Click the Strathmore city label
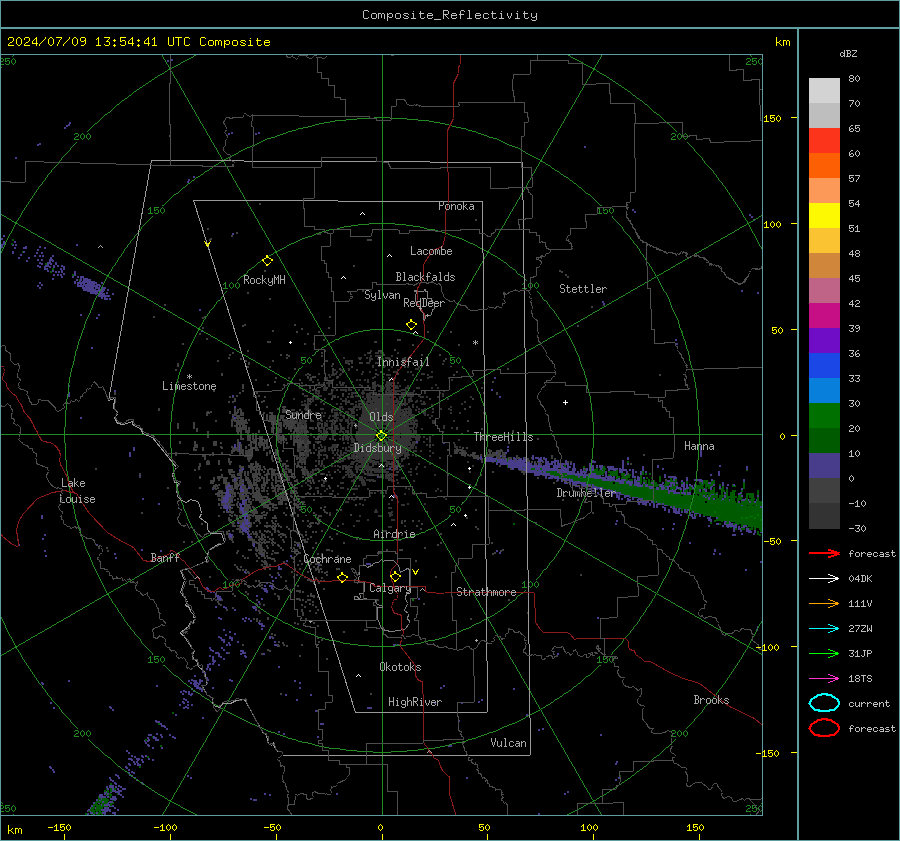Image resolution: width=900 pixels, height=841 pixels. click(x=486, y=592)
